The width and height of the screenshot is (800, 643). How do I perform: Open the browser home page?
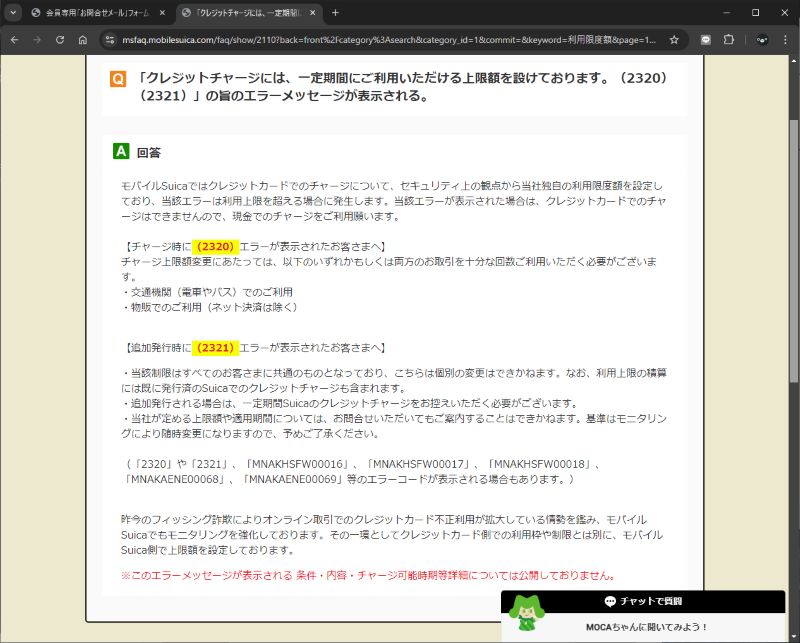[x=83, y=40]
